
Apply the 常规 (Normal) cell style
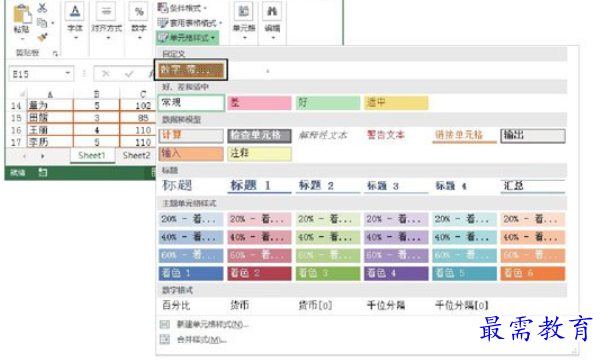[x=191, y=103]
